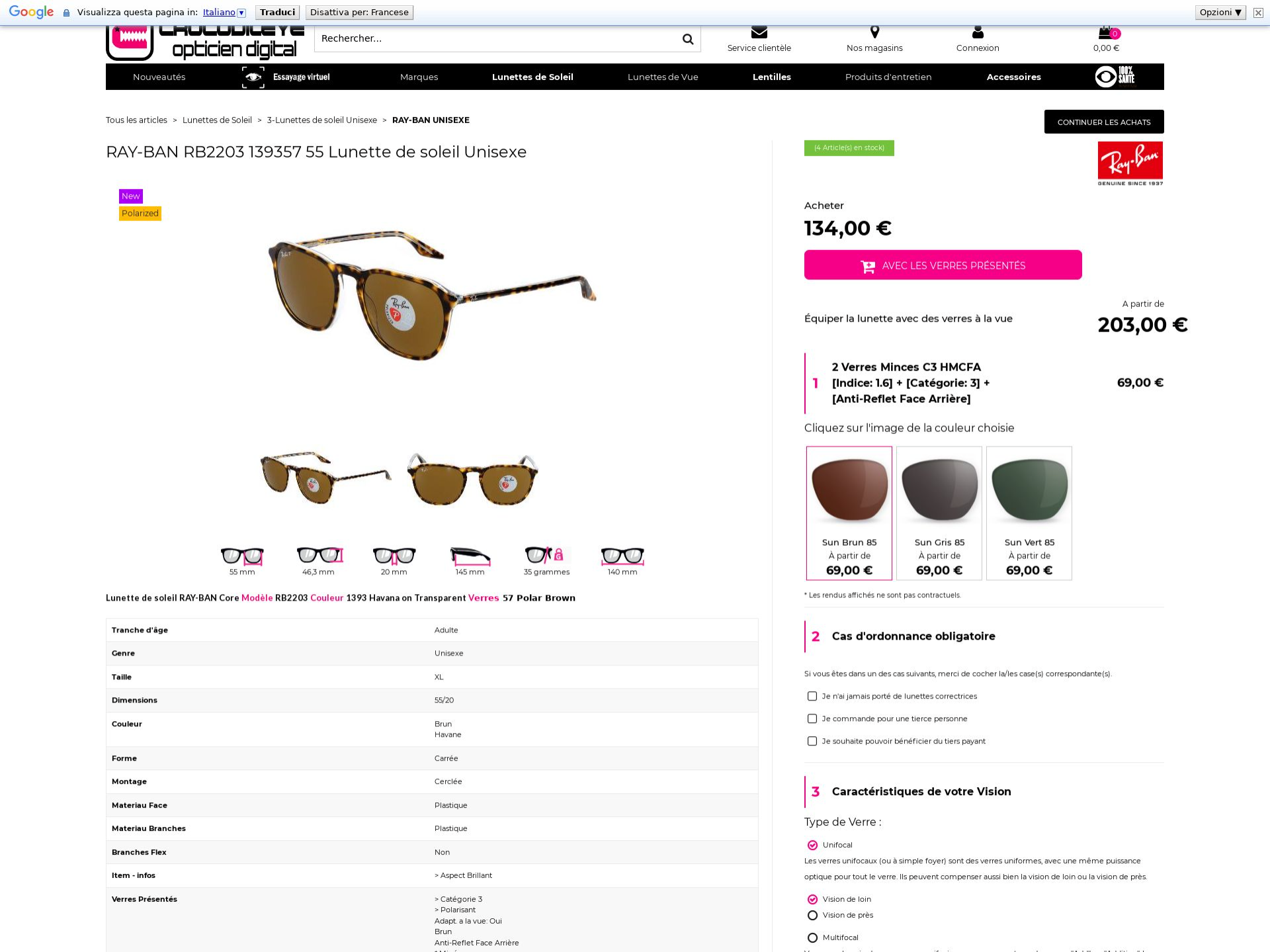Viewport: 1270px width, 952px height.
Task: Open the Lentilles menu
Action: coord(772,77)
